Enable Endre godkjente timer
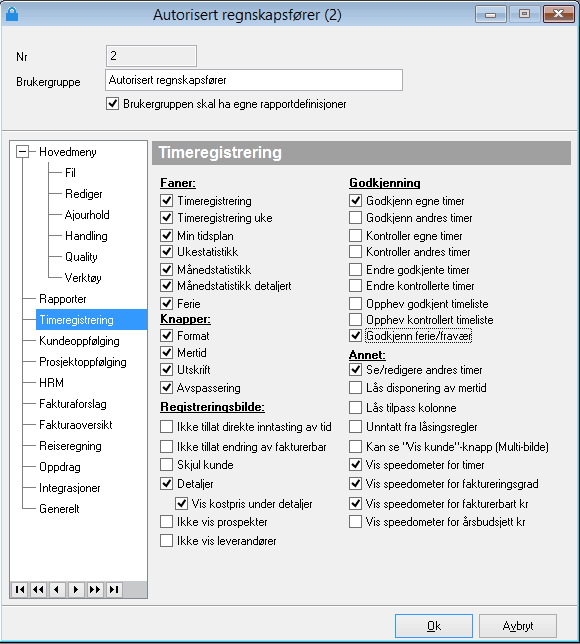 tap(355, 269)
